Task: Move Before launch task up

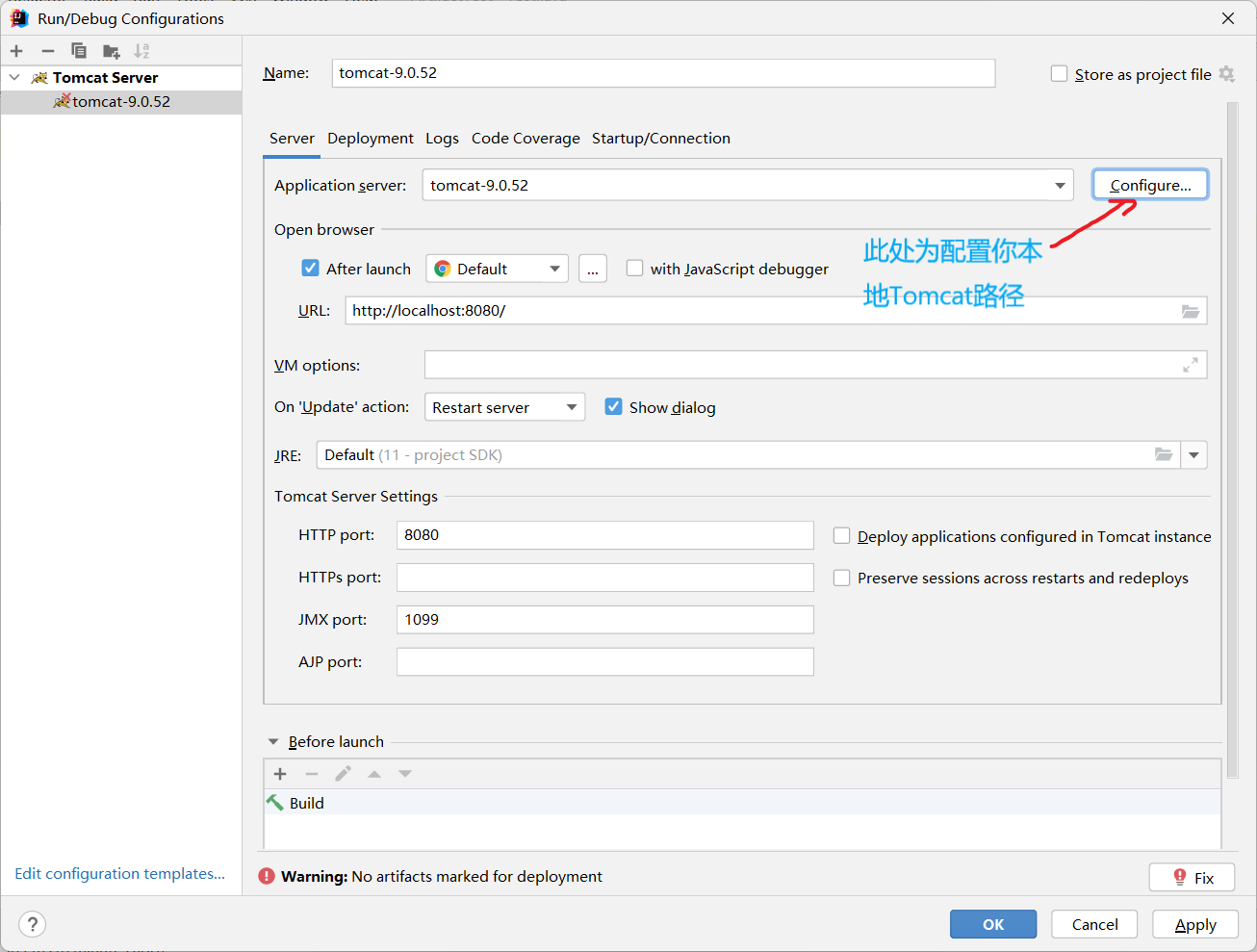Action: (x=374, y=774)
